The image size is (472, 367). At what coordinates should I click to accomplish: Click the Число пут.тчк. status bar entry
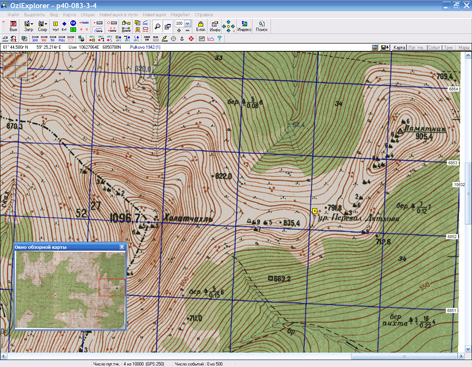(x=128, y=364)
